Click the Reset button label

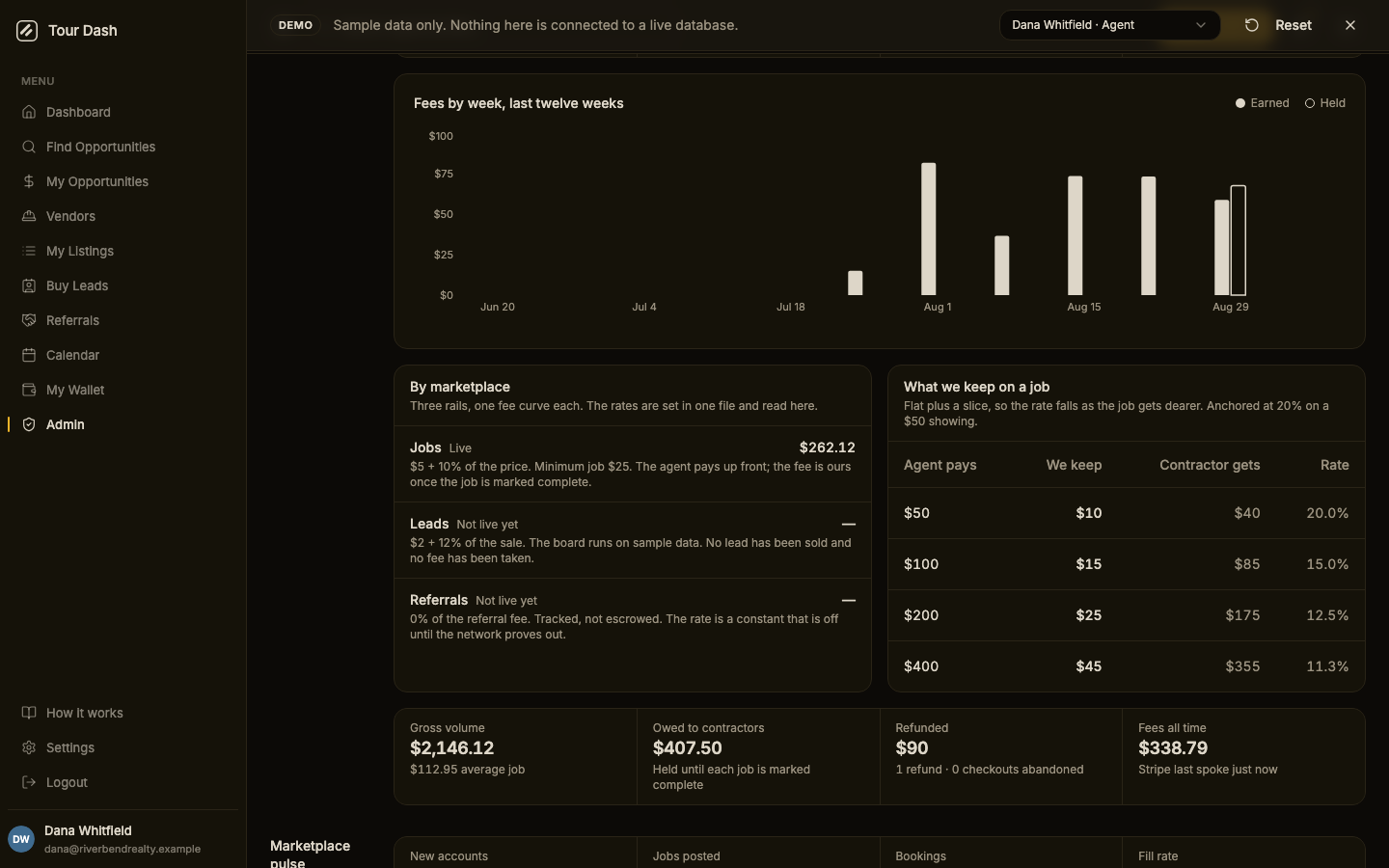(1294, 25)
